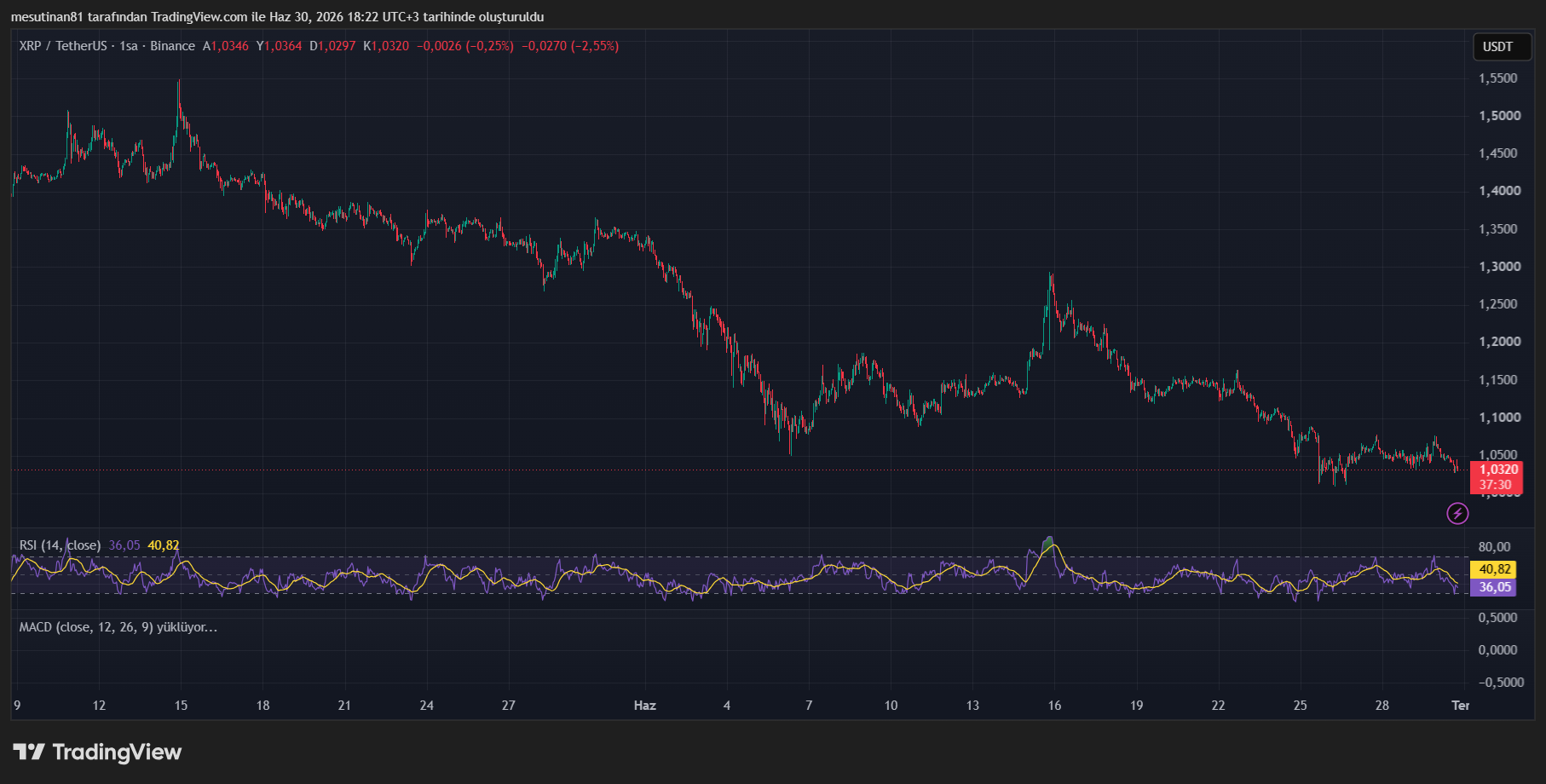Click date 9 on the time axis
The height and width of the screenshot is (784, 1546).
(x=17, y=706)
